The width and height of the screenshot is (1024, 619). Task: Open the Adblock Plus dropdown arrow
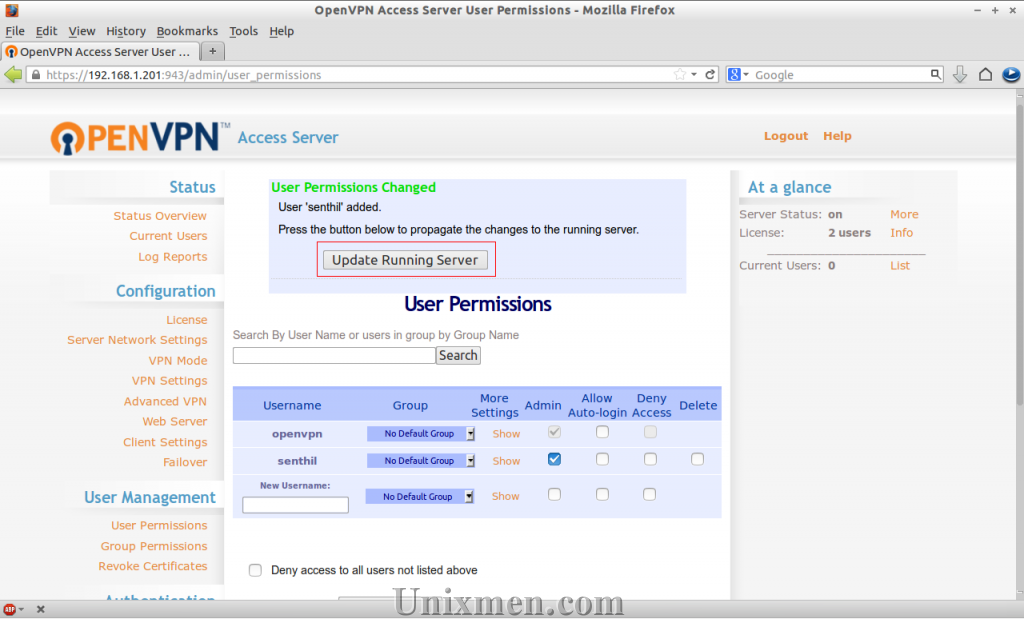coord(22,609)
